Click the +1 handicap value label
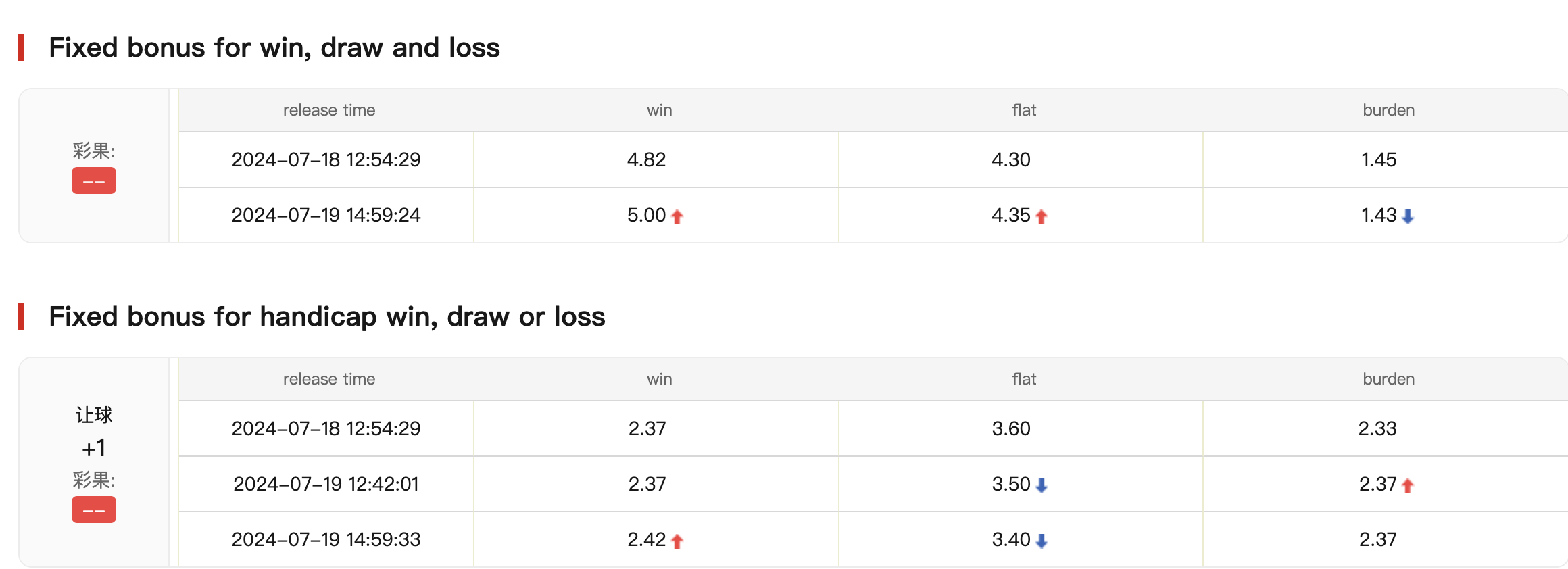This screenshot has width=1568, height=569. pyautogui.click(x=94, y=448)
